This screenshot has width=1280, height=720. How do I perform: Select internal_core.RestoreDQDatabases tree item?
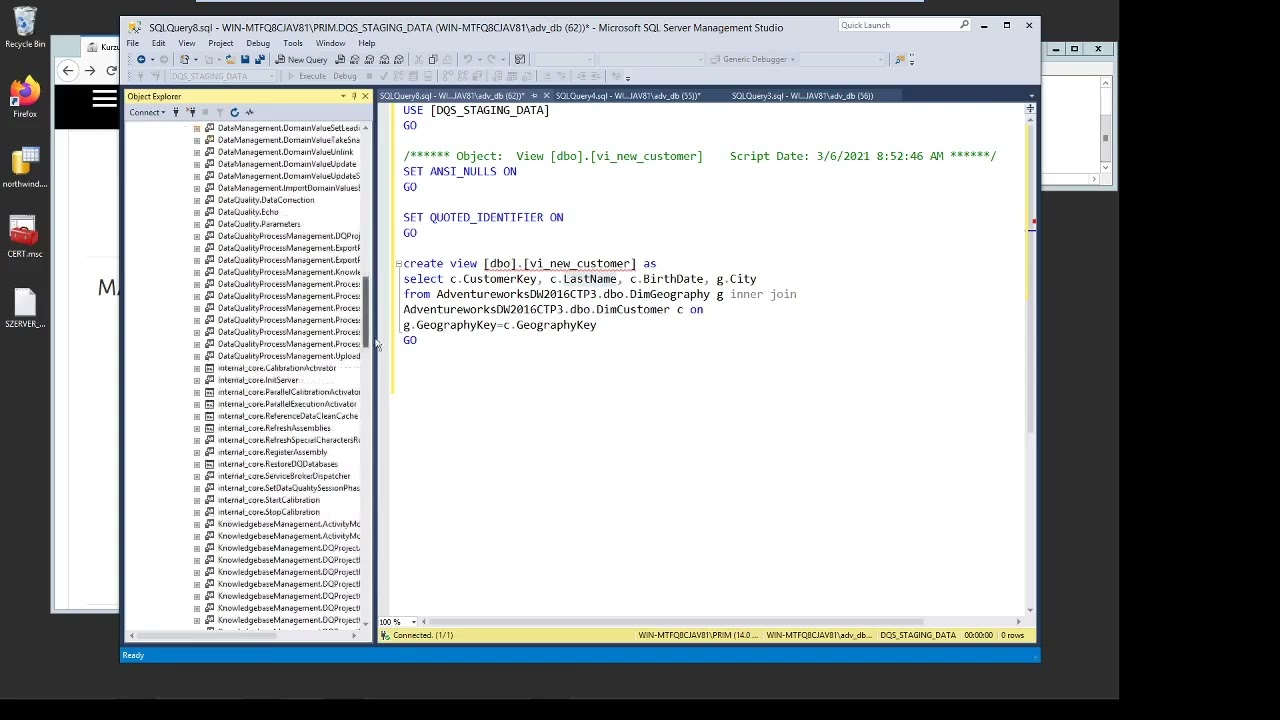277,464
